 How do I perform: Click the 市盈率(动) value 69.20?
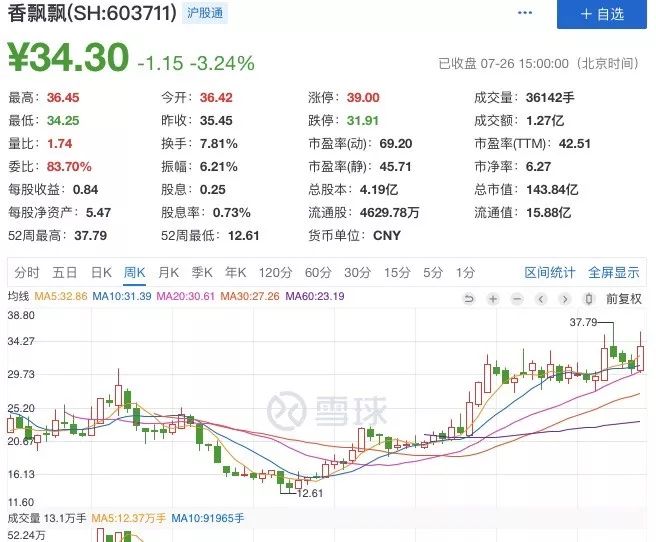[x=396, y=144]
